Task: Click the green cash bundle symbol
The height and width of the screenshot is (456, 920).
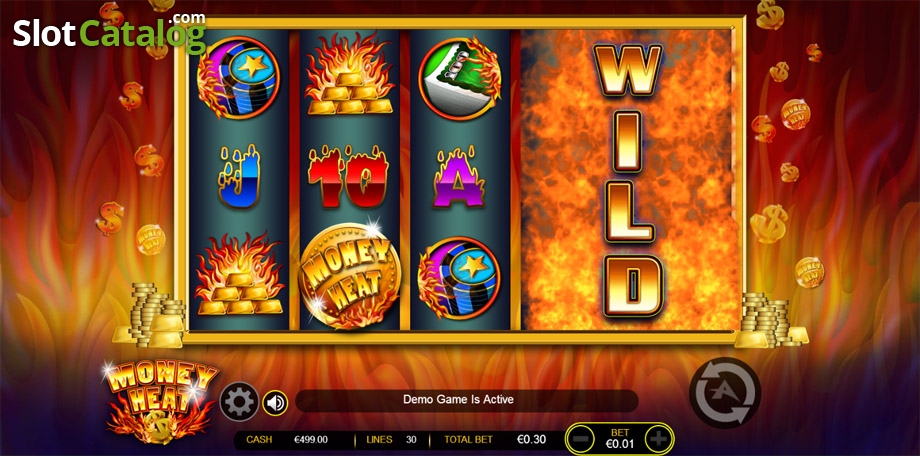Action: (459, 78)
